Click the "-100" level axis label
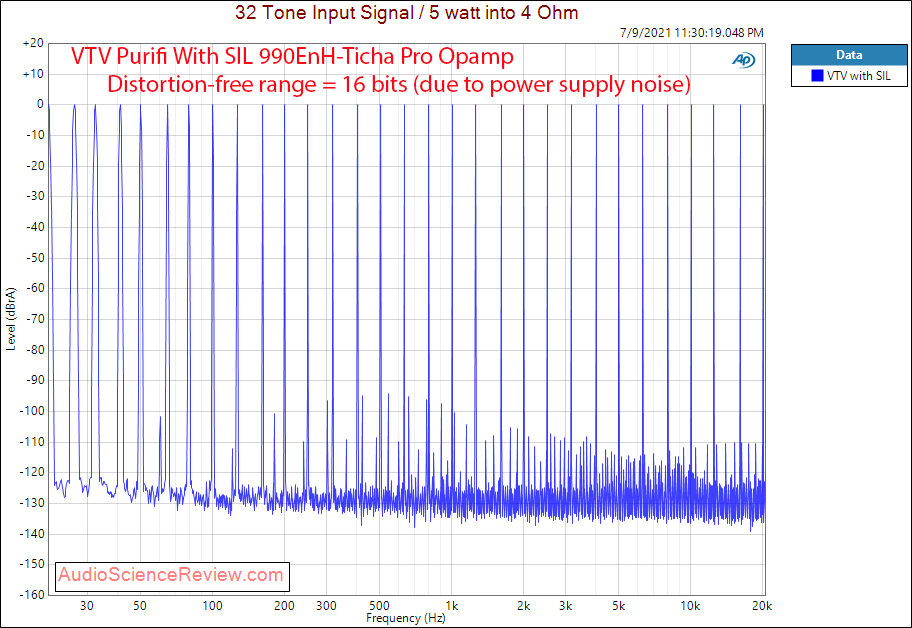 (32, 411)
